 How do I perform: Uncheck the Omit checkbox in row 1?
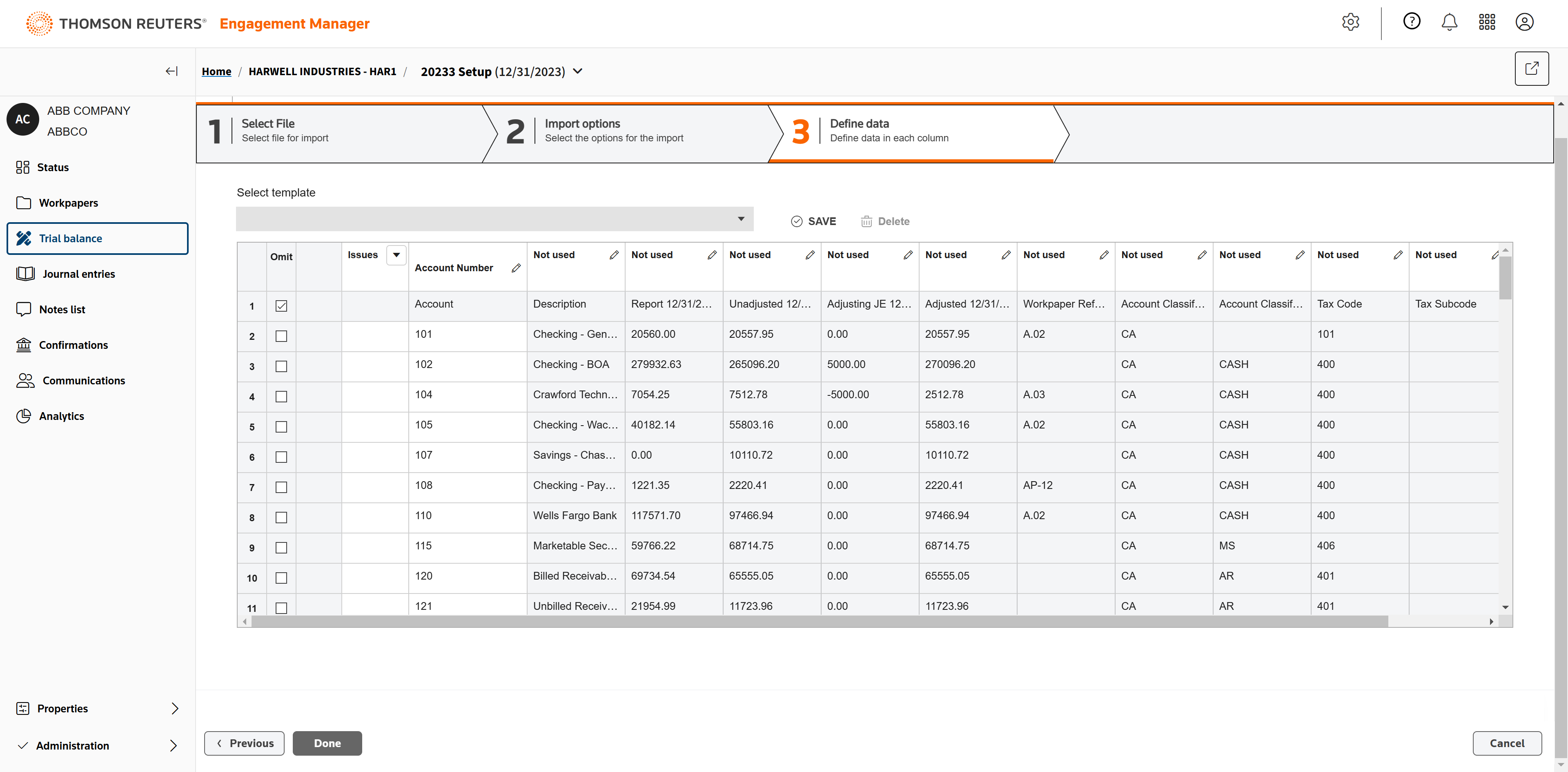(x=281, y=306)
